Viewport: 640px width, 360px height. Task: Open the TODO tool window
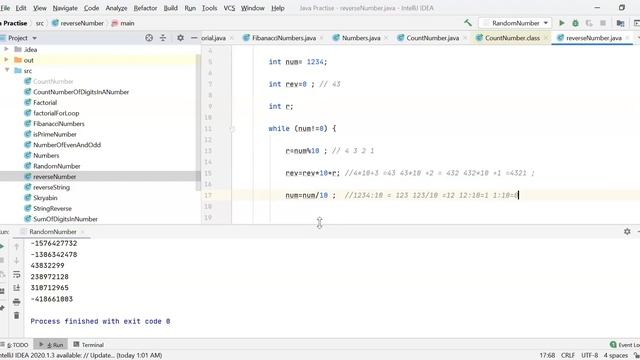click(15, 345)
